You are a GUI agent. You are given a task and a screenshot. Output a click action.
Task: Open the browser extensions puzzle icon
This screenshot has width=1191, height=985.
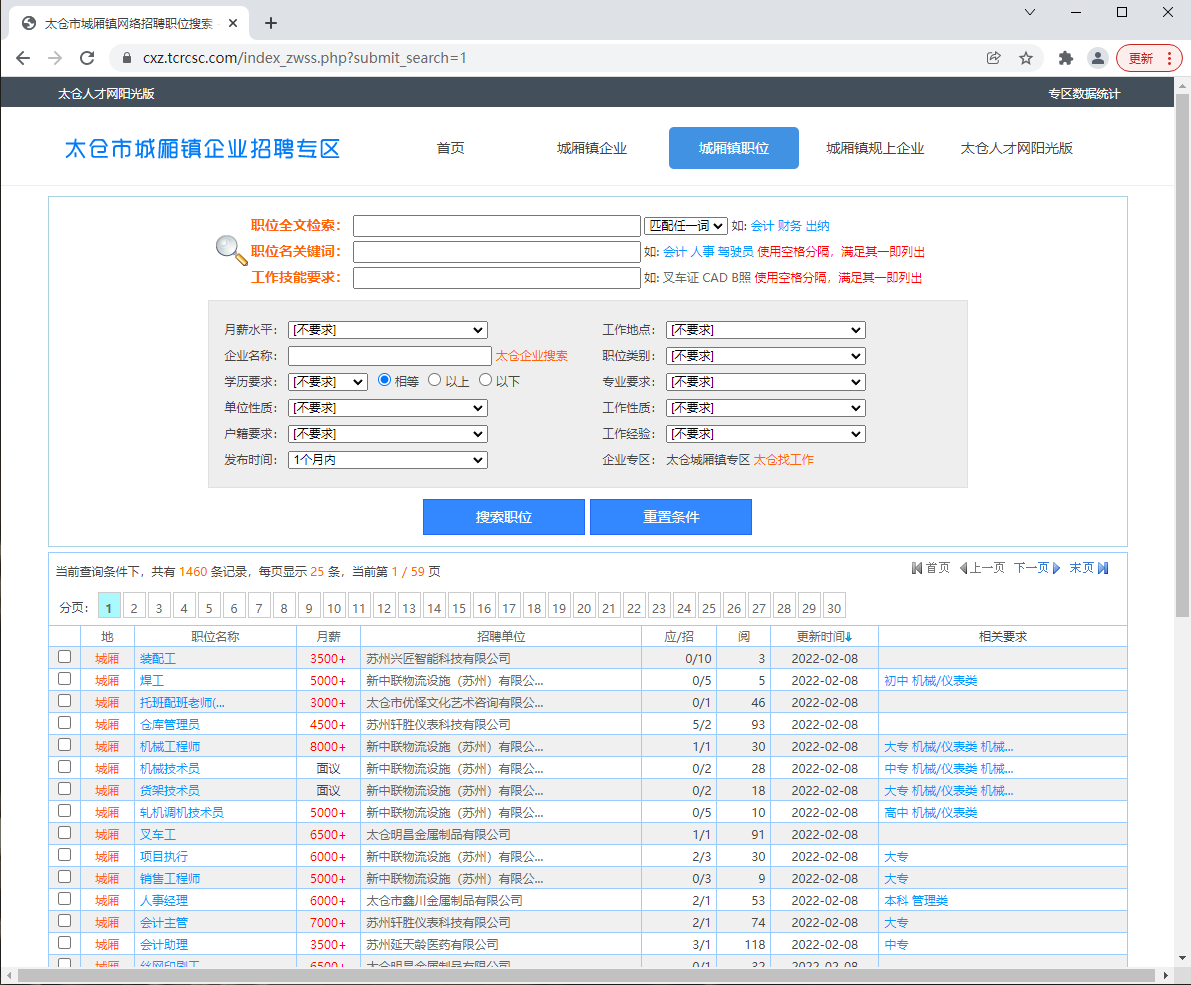[x=1065, y=58]
